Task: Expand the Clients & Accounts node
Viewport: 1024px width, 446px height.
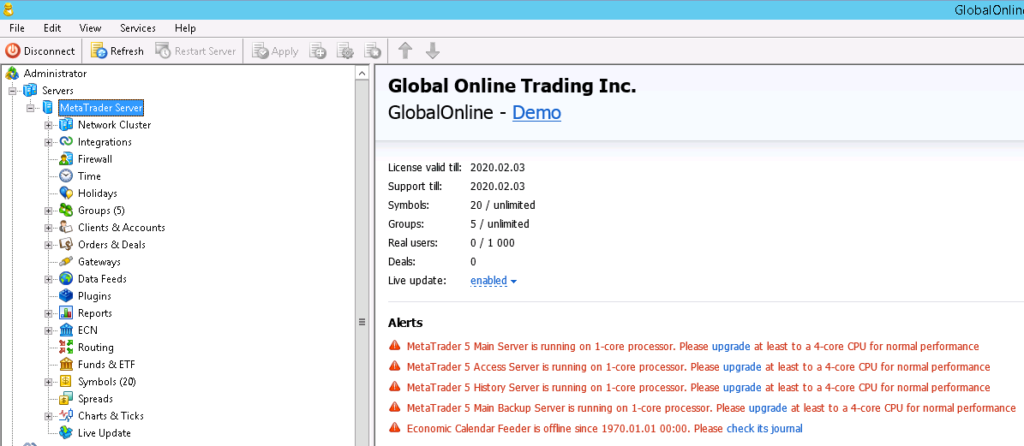Action: [48, 227]
